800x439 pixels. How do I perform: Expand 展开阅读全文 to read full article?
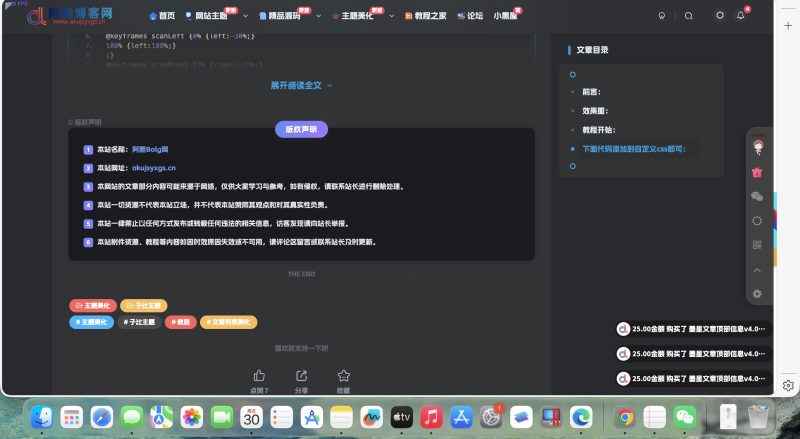pyautogui.click(x=301, y=85)
